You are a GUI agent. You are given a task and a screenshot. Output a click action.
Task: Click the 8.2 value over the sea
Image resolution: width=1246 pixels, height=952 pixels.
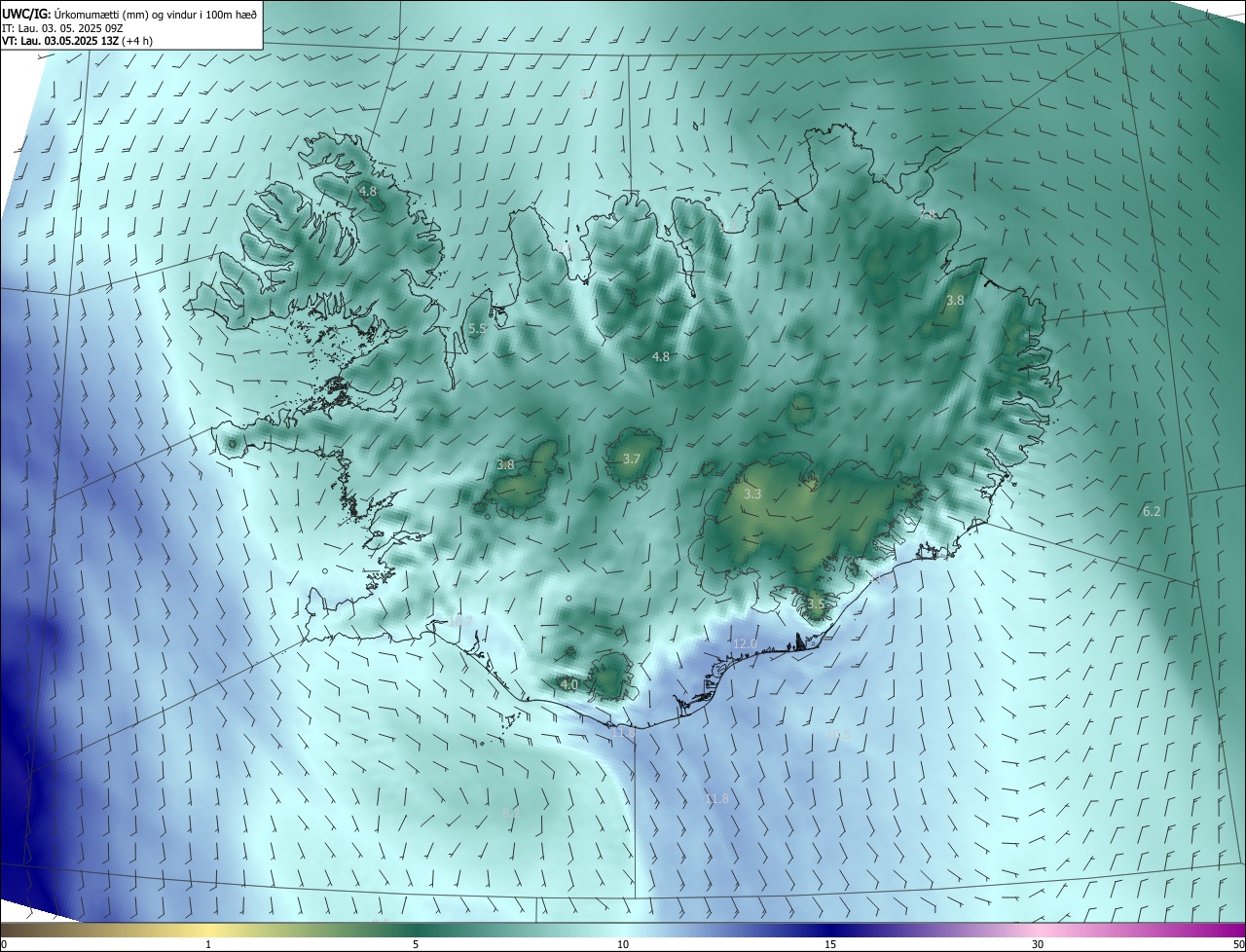511,813
